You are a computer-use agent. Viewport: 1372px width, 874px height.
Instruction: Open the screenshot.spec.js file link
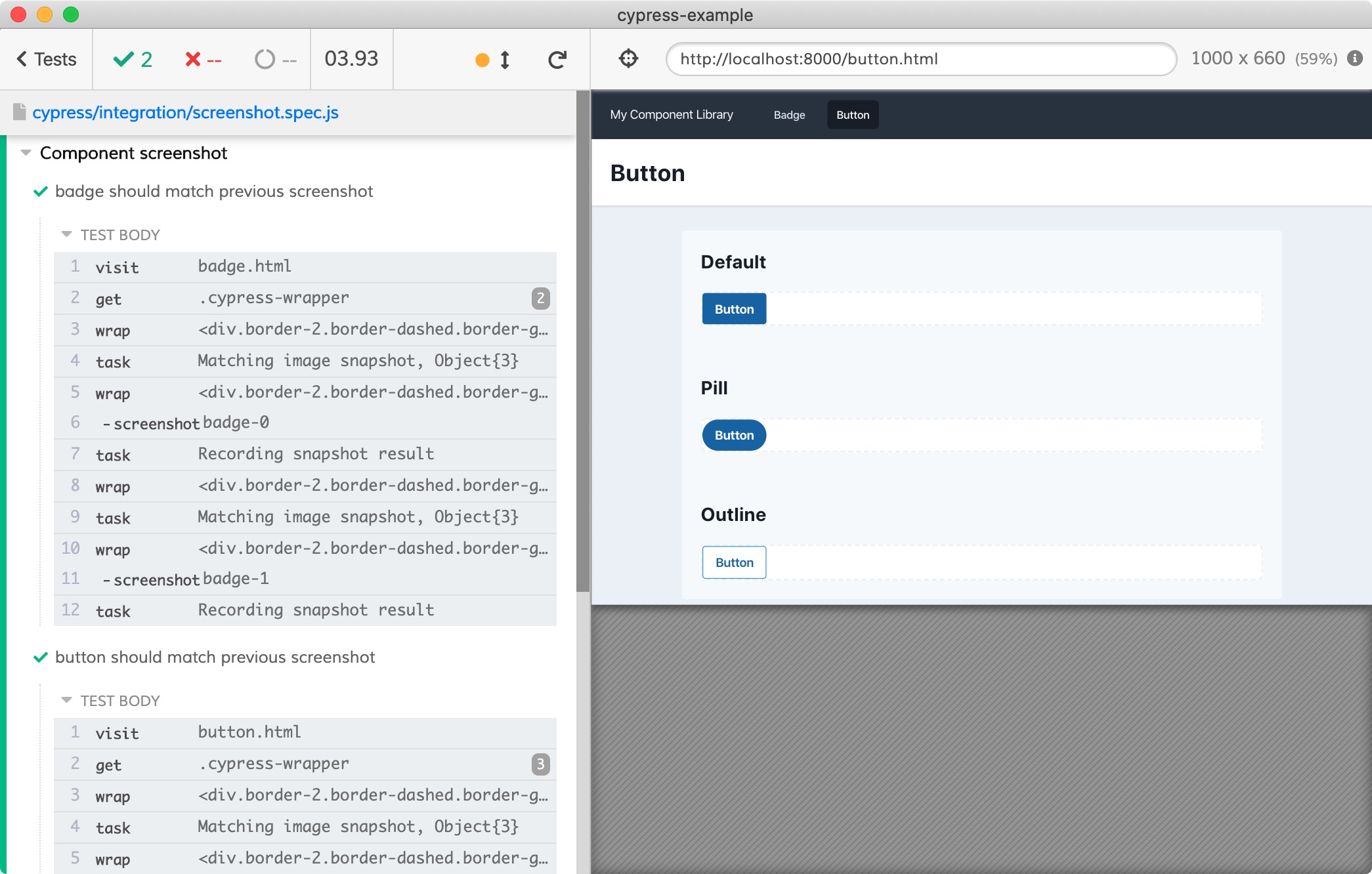185,112
